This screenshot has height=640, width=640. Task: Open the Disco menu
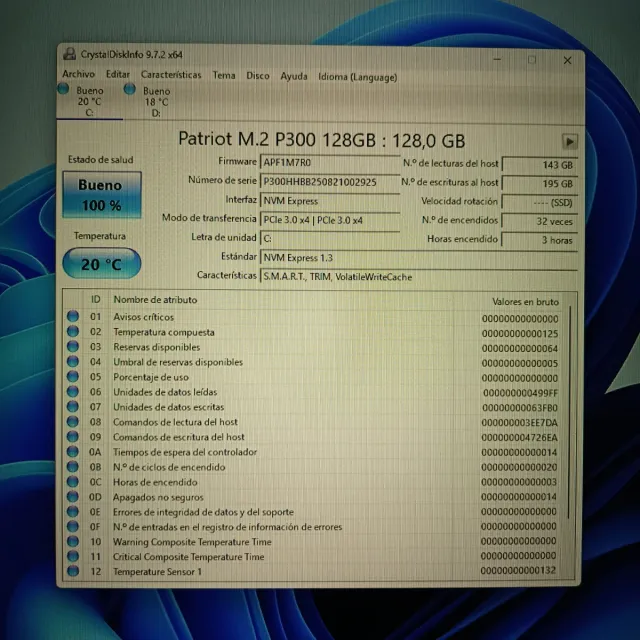click(x=258, y=75)
